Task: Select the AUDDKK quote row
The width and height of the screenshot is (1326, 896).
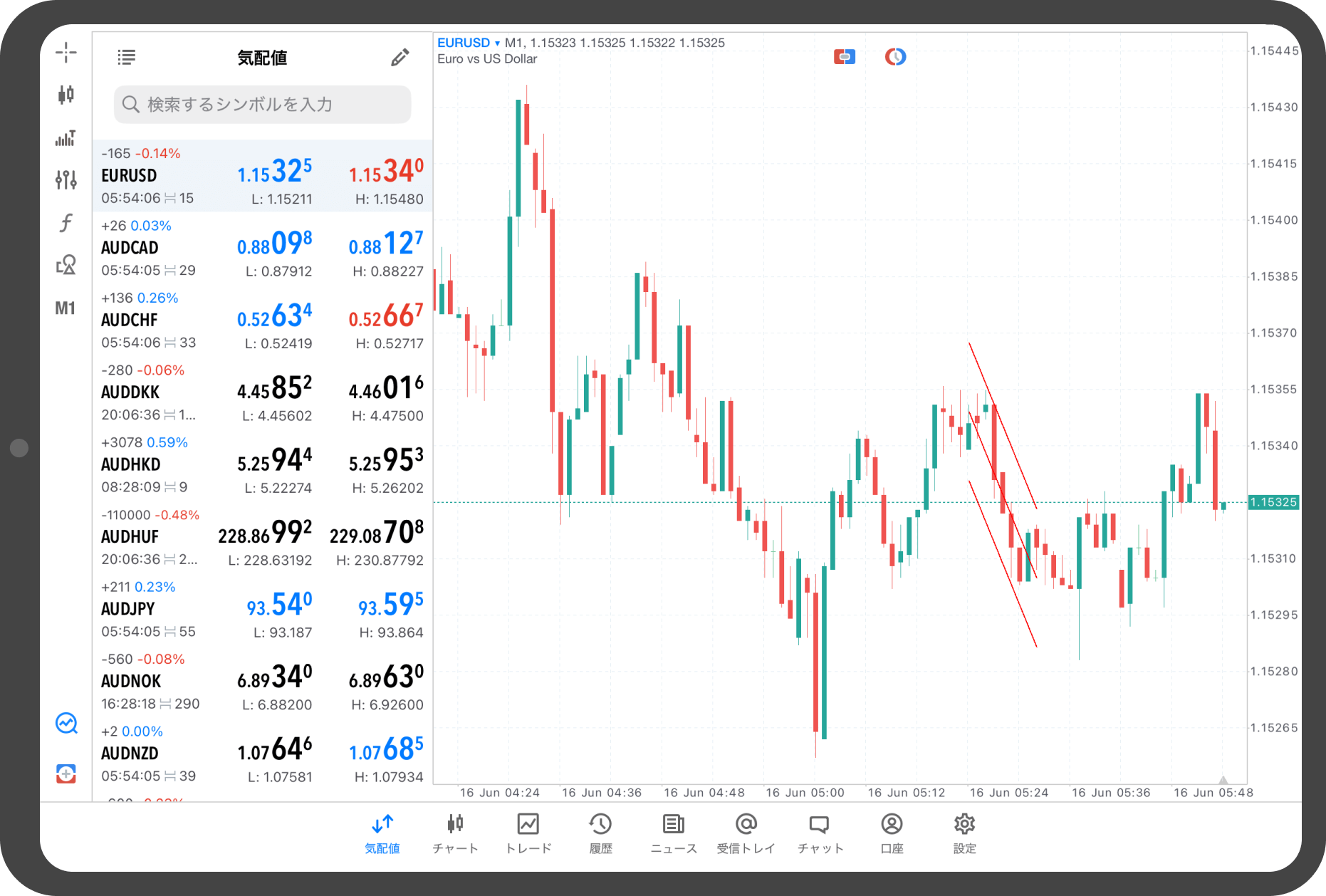Action: click(262, 392)
